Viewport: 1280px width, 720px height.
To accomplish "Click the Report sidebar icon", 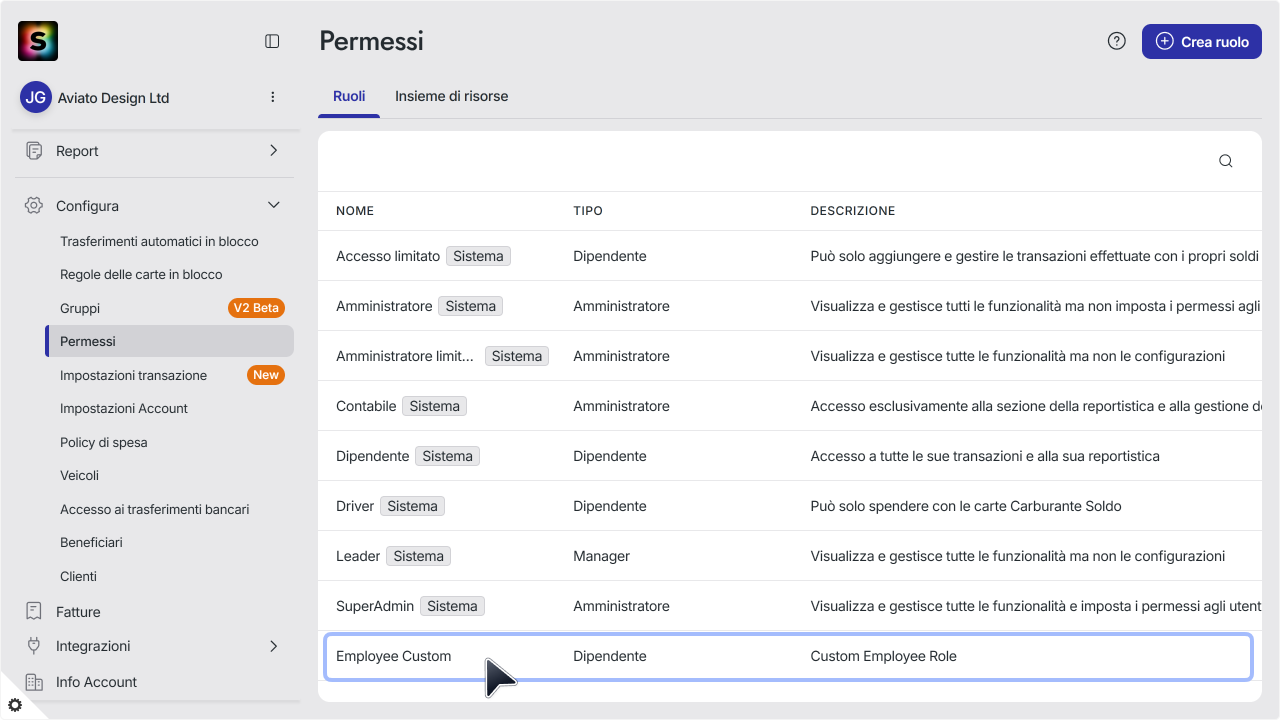I will [x=34, y=151].
